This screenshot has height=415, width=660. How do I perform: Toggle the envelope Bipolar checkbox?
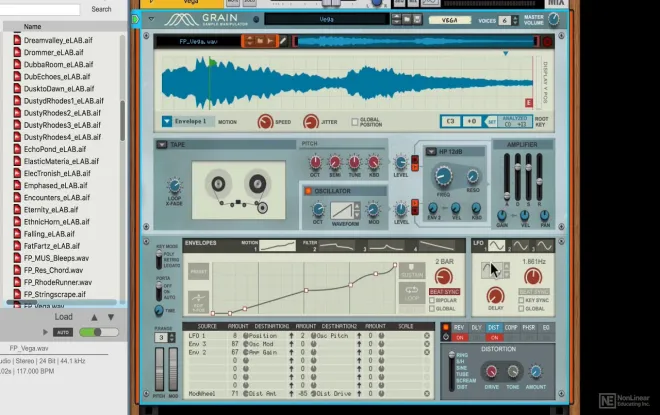pos(432,300)
